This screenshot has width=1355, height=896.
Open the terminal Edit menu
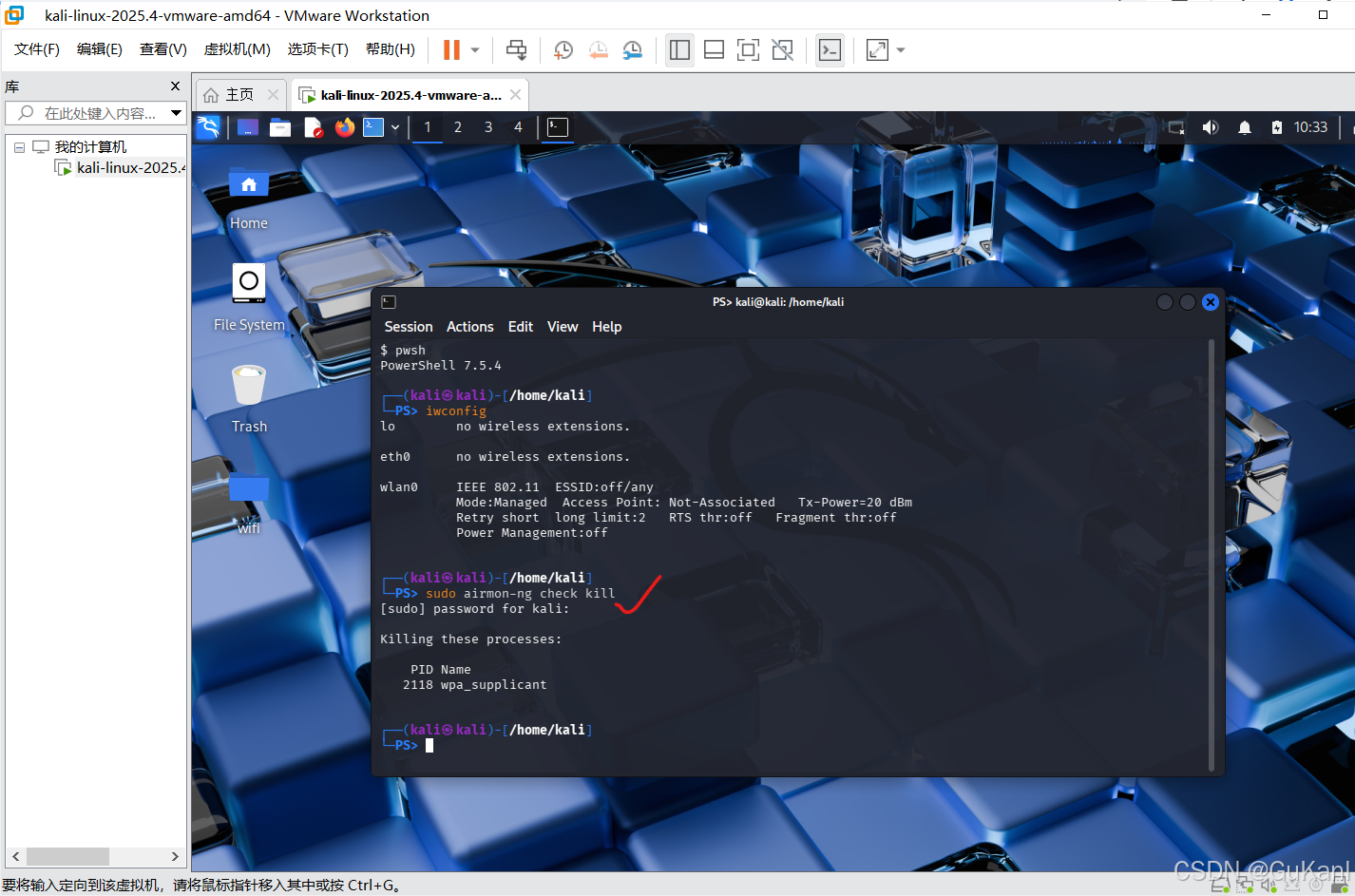(521, 327)
